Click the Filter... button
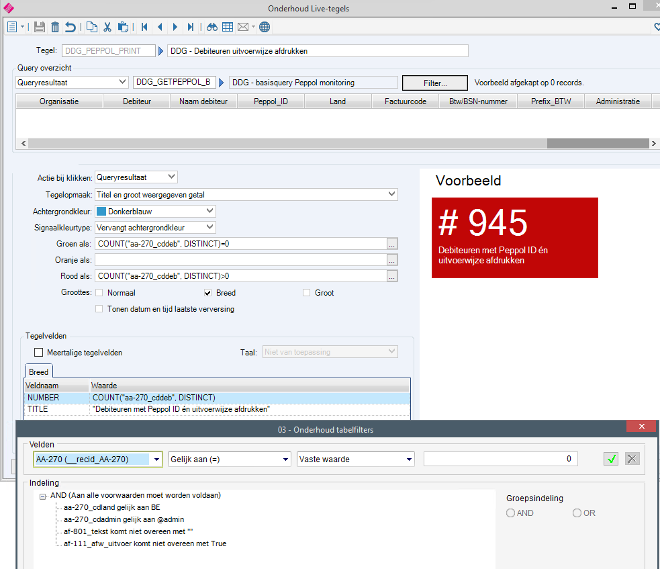 point(433,83)
